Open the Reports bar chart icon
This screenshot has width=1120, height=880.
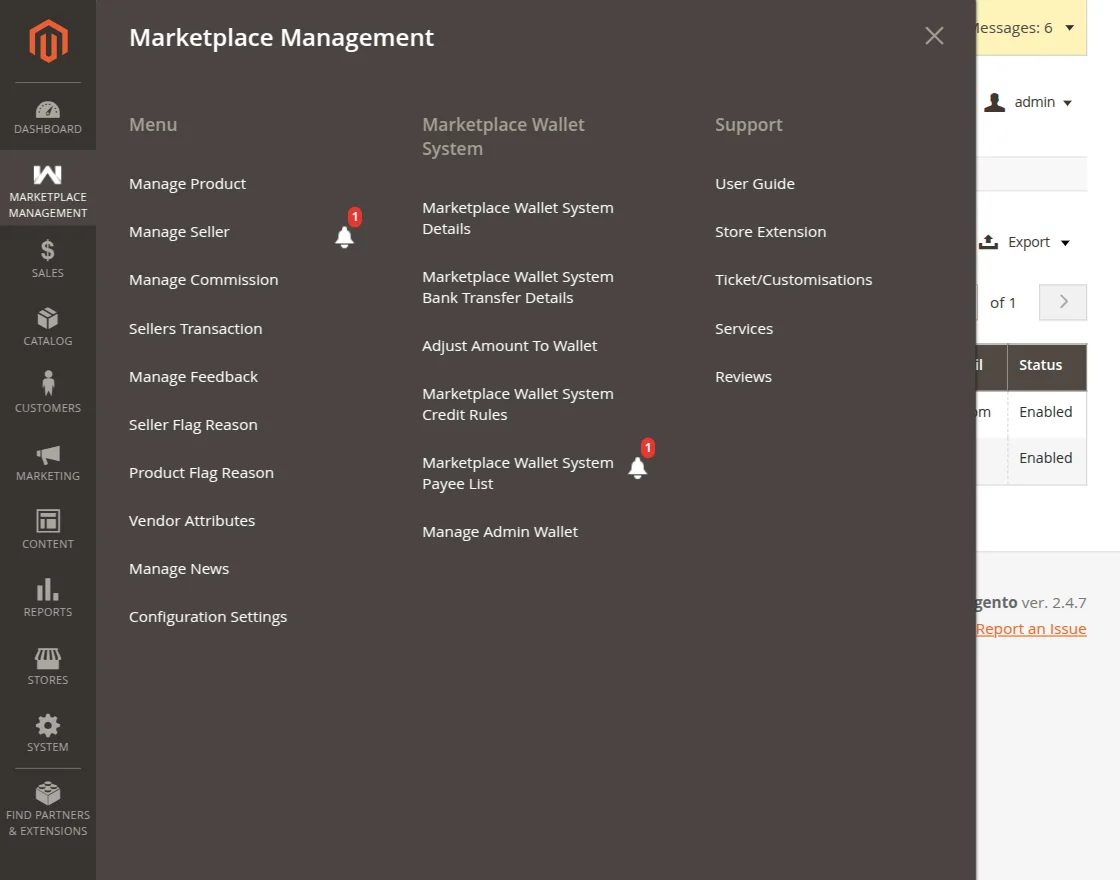48,590
